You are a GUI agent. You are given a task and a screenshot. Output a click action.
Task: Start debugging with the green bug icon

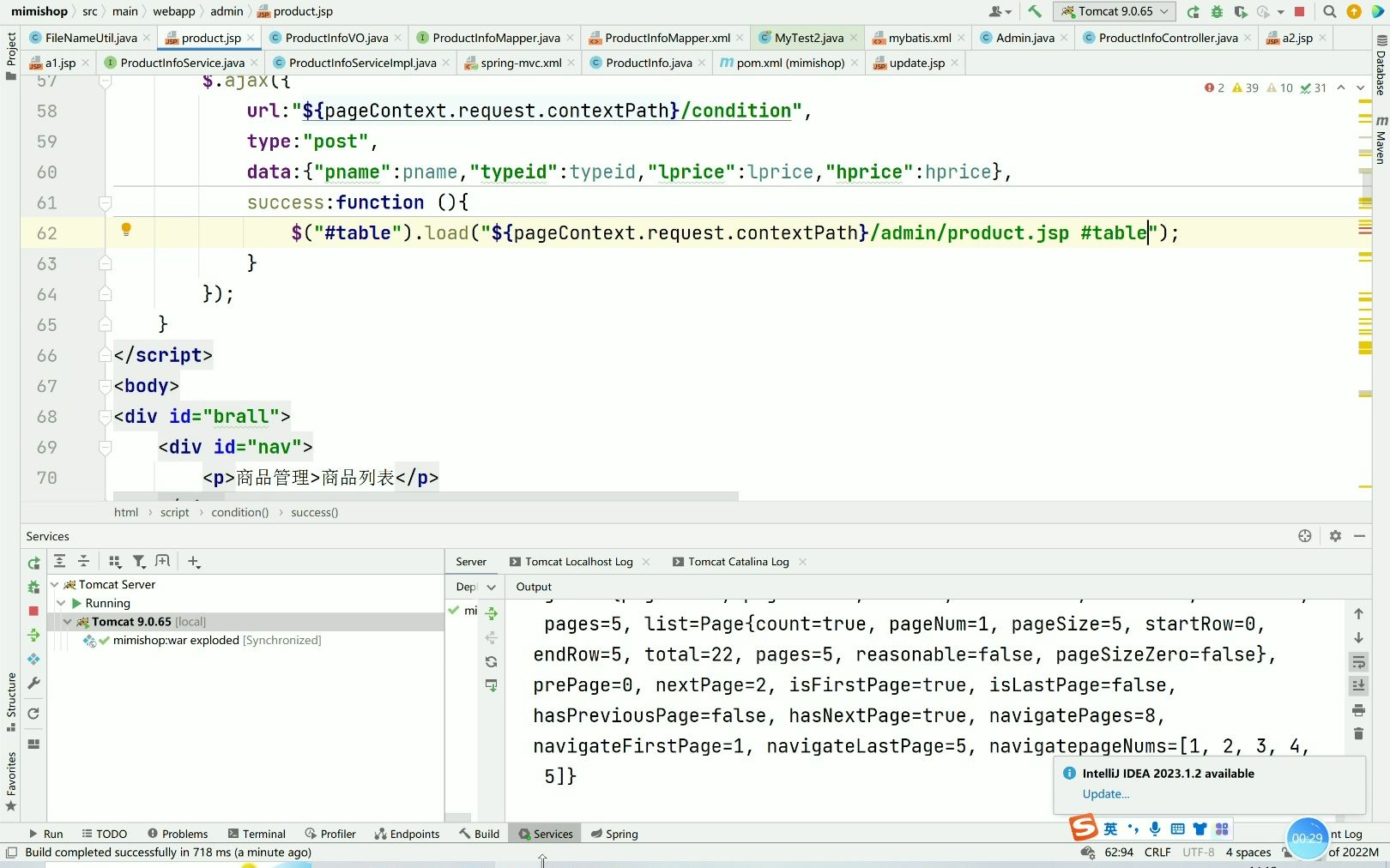(x=1217, y=11)
